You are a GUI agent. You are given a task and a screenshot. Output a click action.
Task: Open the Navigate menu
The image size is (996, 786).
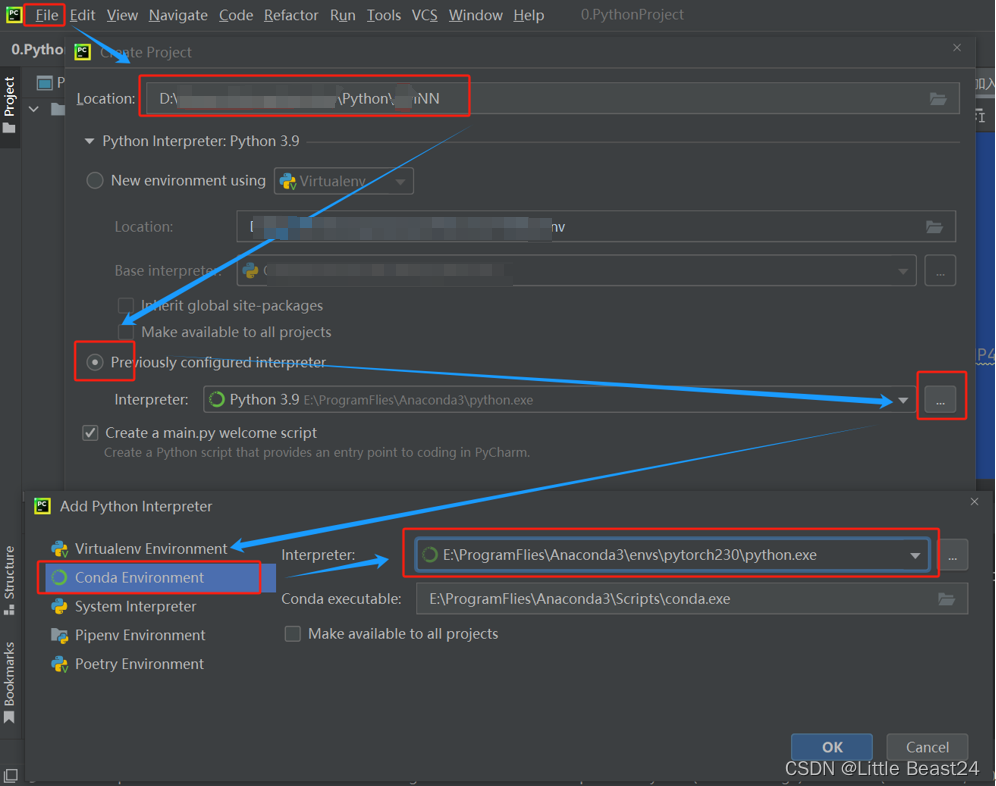click(x=178, y=15)
